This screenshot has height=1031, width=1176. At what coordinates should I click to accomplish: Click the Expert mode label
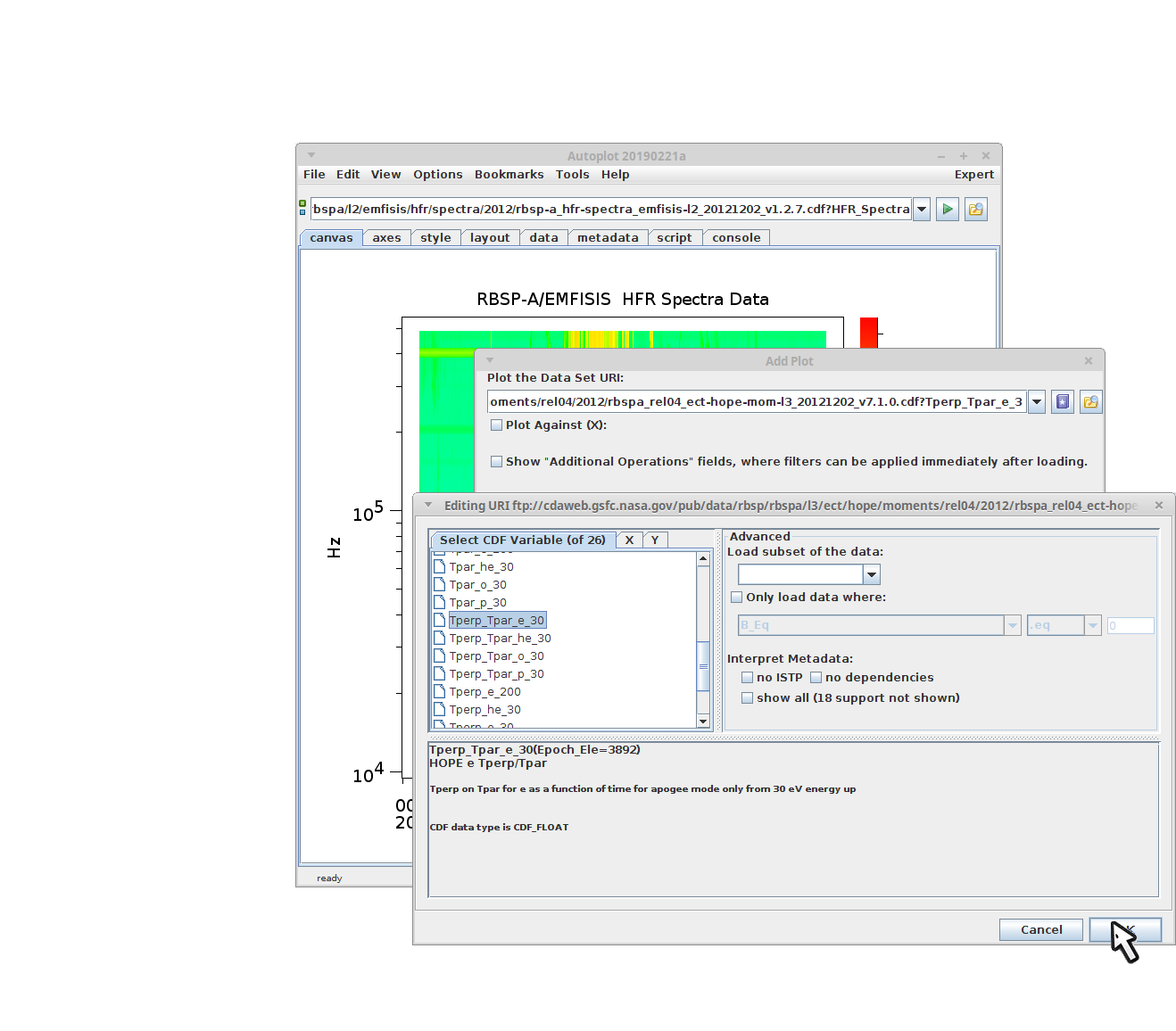tap(974, 175)
